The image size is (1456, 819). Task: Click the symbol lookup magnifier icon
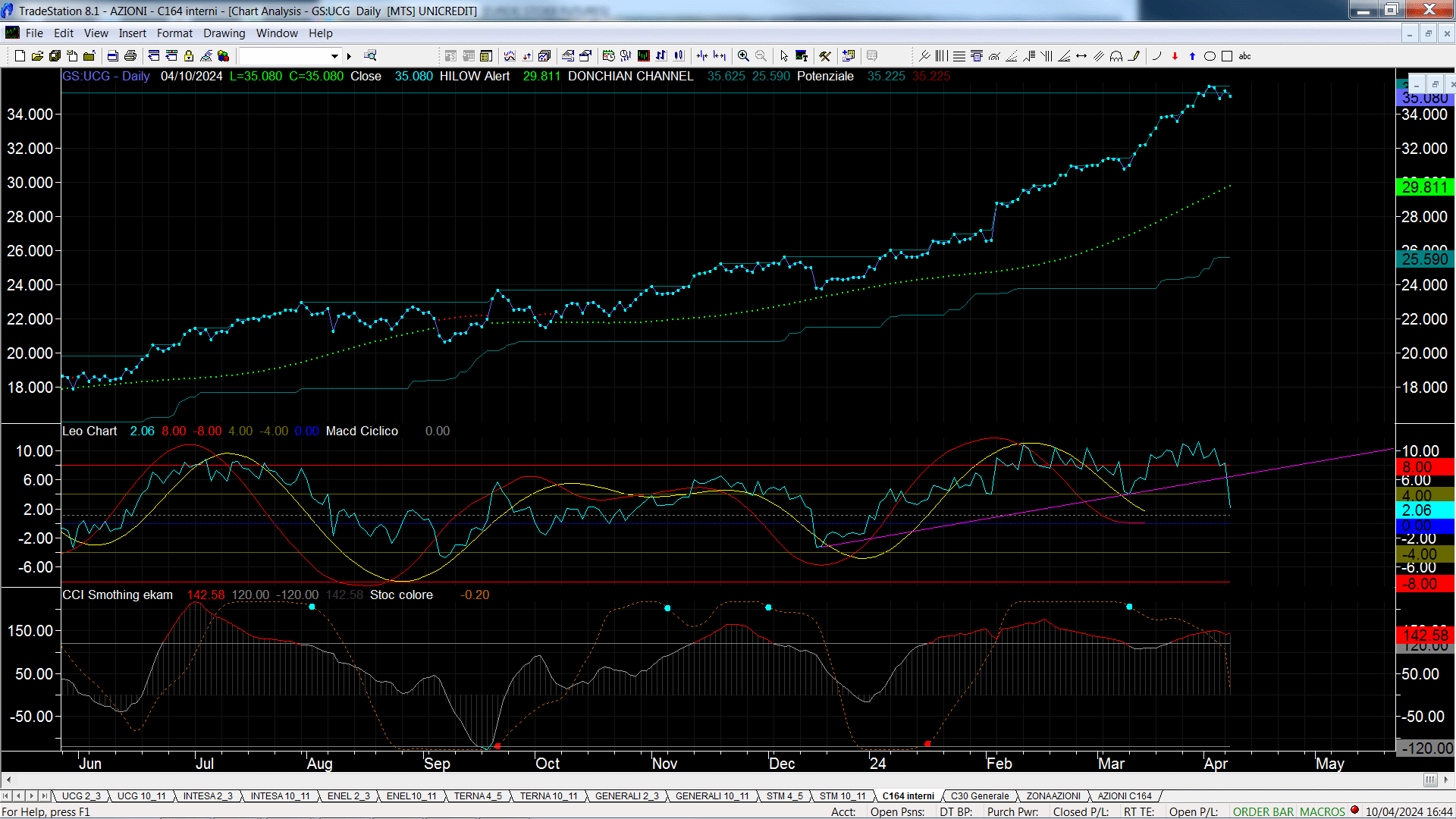(370, 55)
